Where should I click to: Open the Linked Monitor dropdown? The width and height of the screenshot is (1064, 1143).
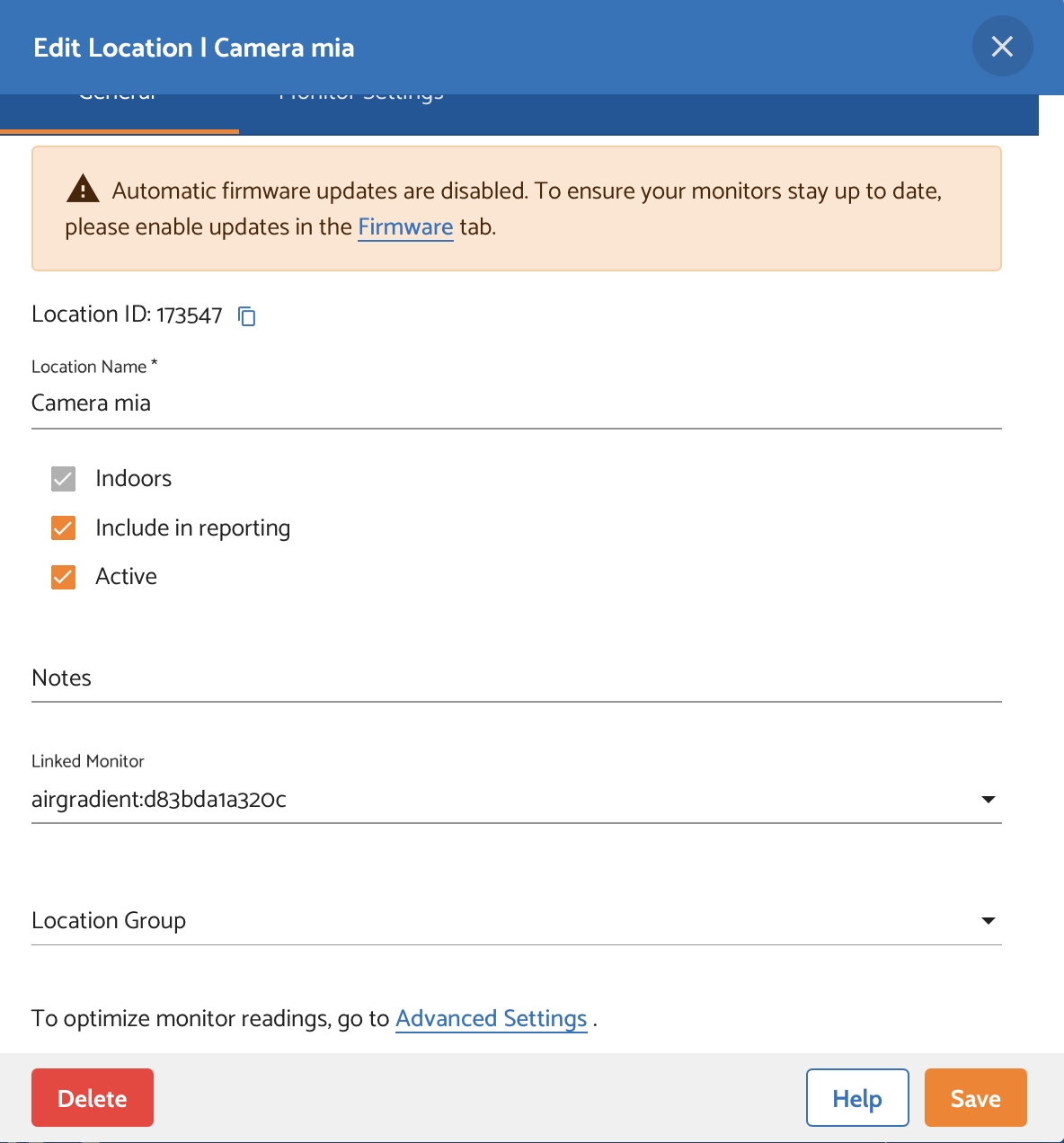tap(988, 799)
